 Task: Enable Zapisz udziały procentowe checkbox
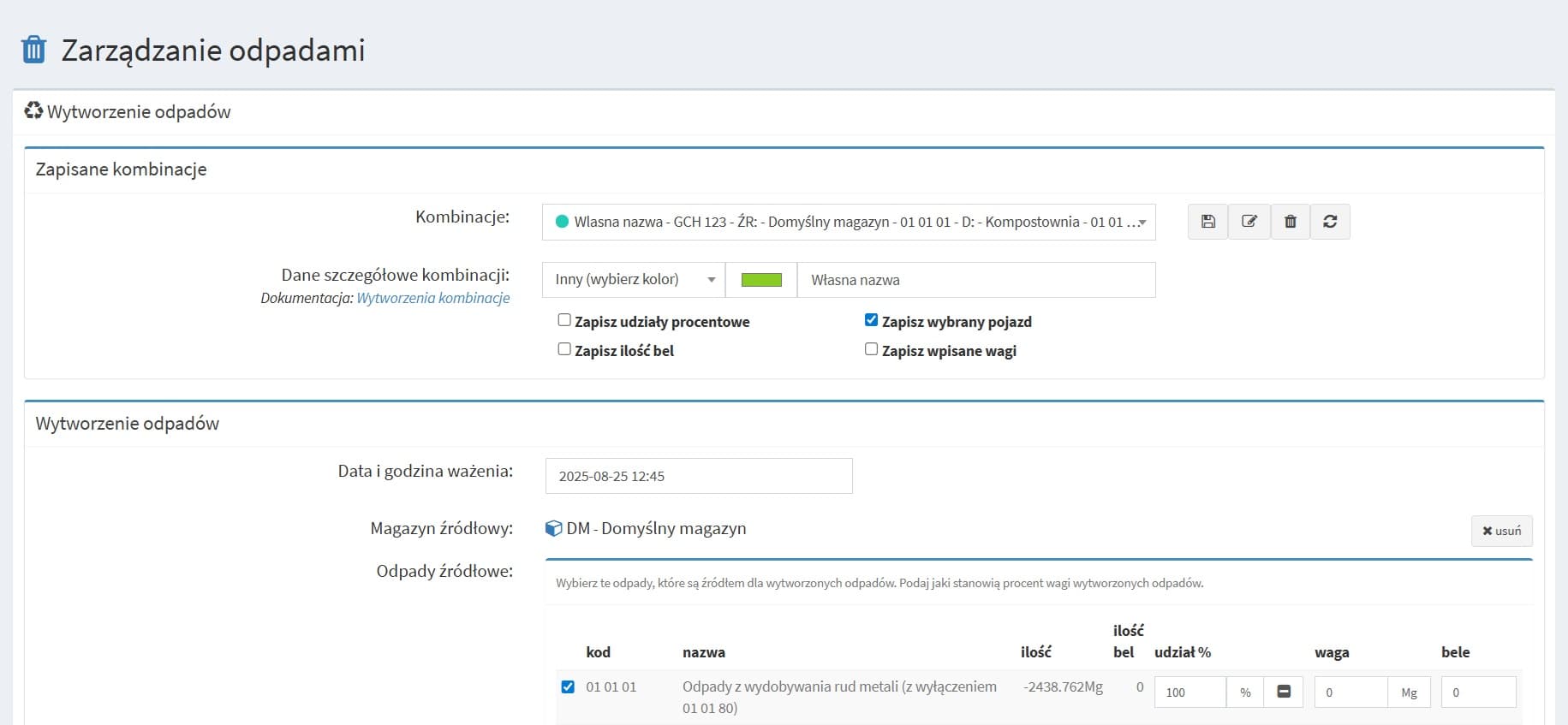(564, 320)
